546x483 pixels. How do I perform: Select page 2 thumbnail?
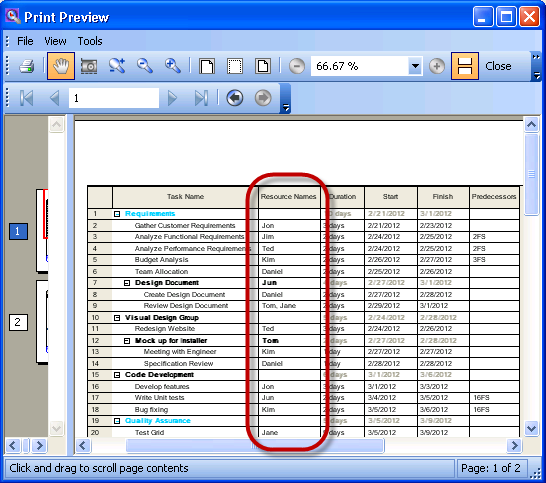click(42, 322)
